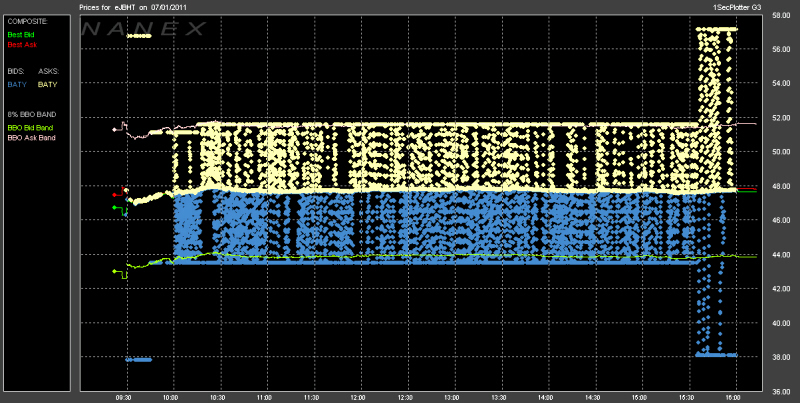Click the 46.00 price axis label

click(x=781, y=220)
